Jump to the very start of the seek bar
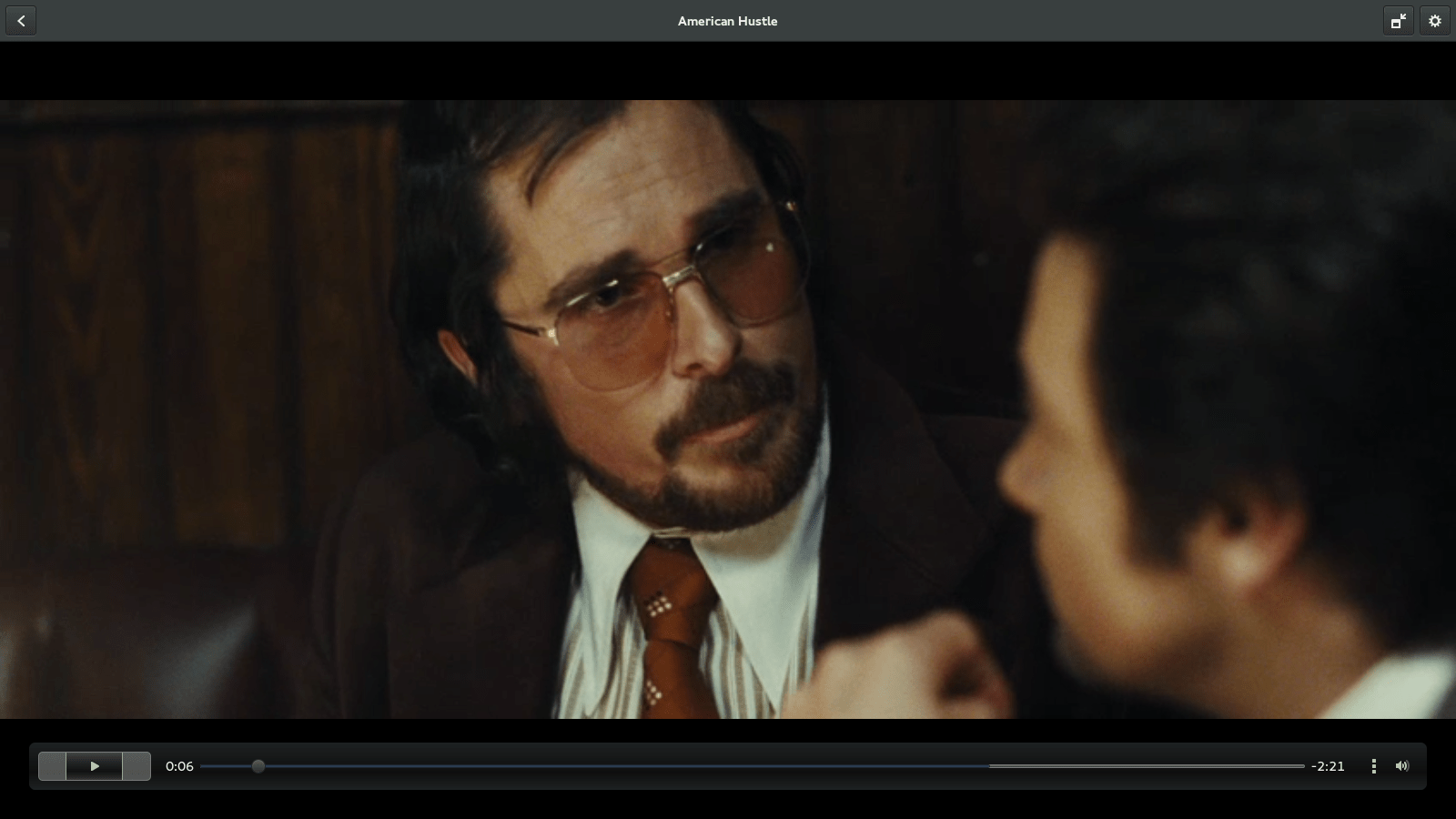 (202, 766)
